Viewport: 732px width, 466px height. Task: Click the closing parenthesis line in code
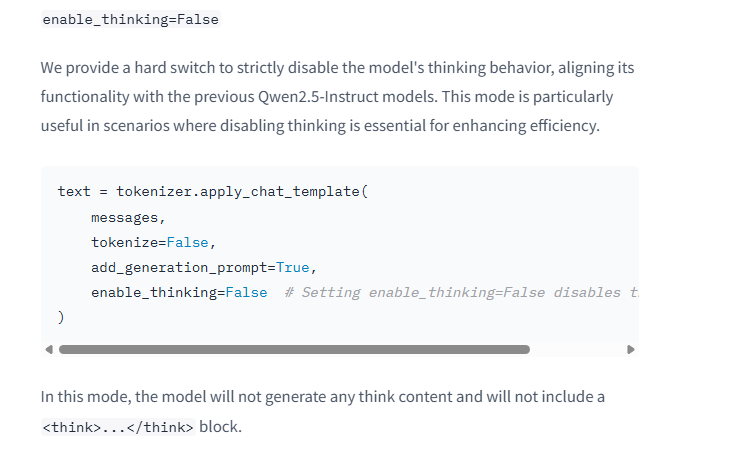point(61,318)
